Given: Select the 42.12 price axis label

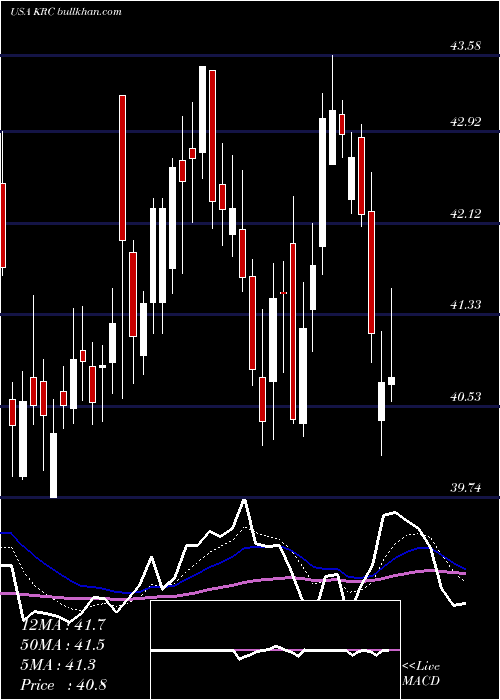Looking at the screenshot, I should (466, 214).
